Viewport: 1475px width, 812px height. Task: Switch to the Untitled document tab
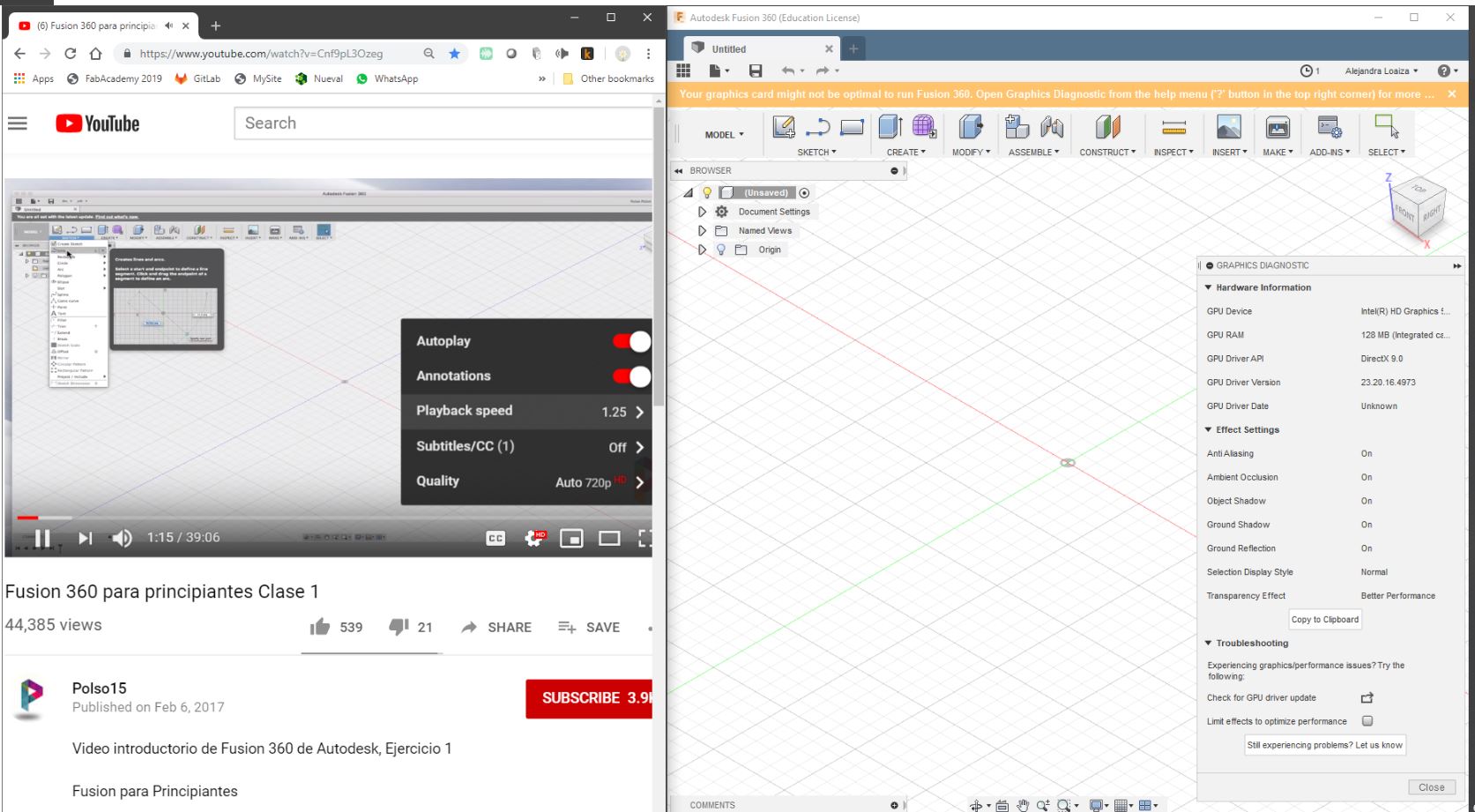click(x=761, y=49)
